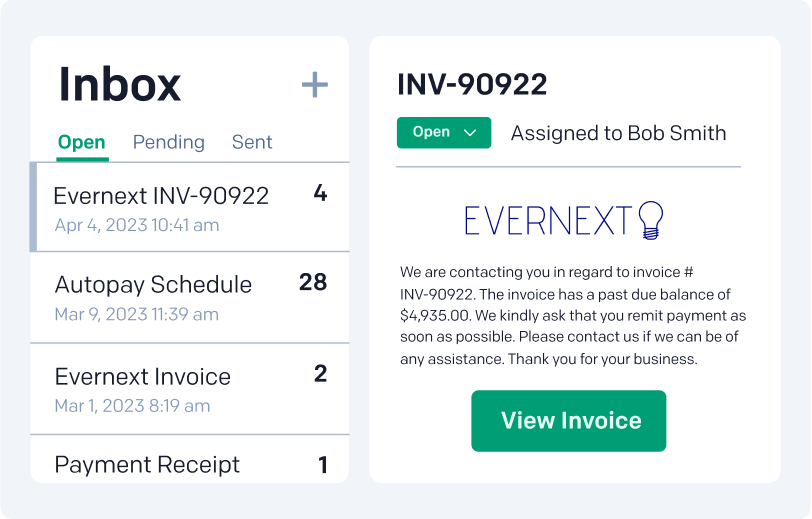Switch to the Open tab
Viewport: 812px width, 519px height.
tap(82, 142)
